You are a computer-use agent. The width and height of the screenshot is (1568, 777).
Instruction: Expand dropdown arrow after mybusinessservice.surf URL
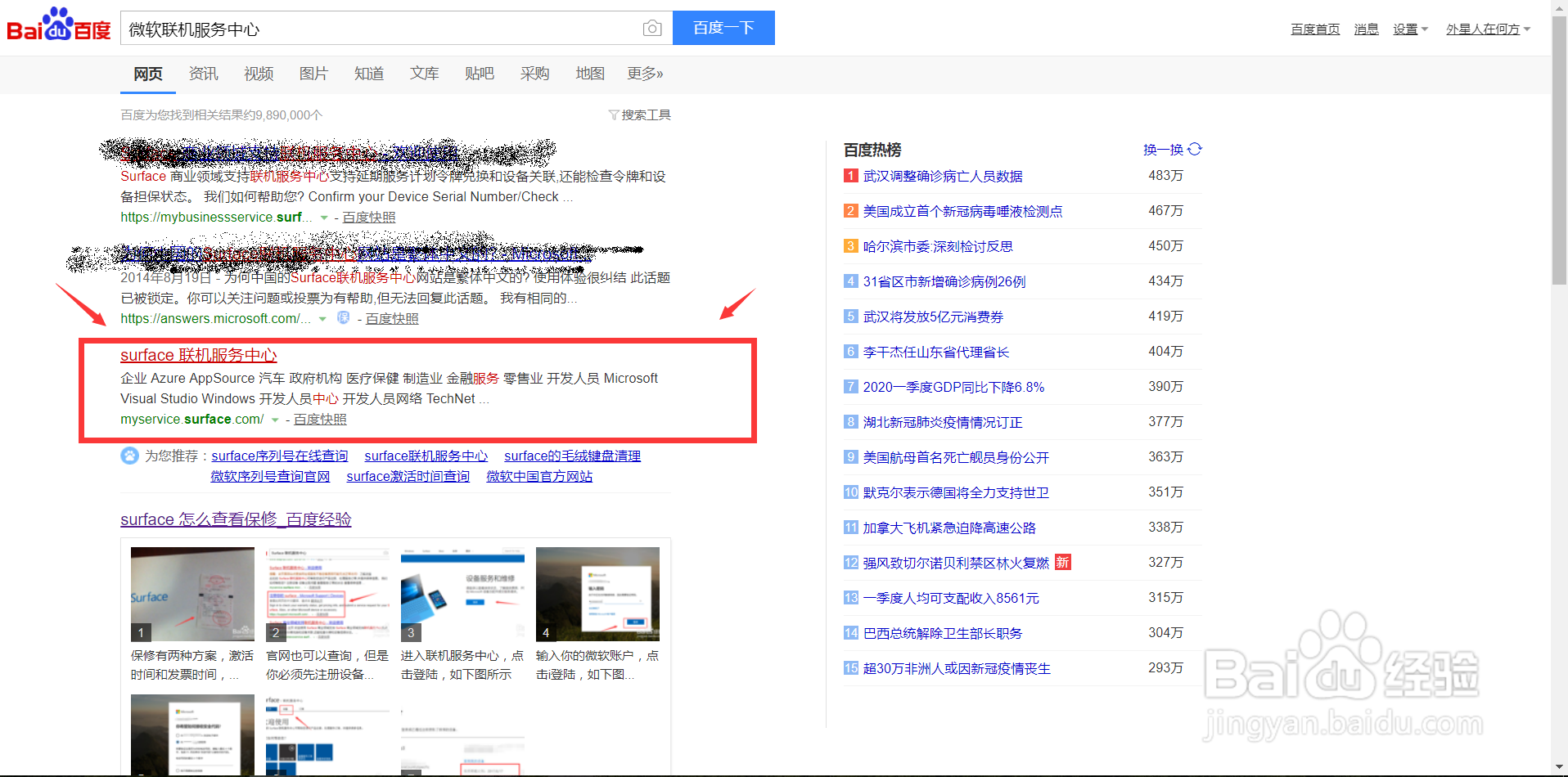point(324,218)
